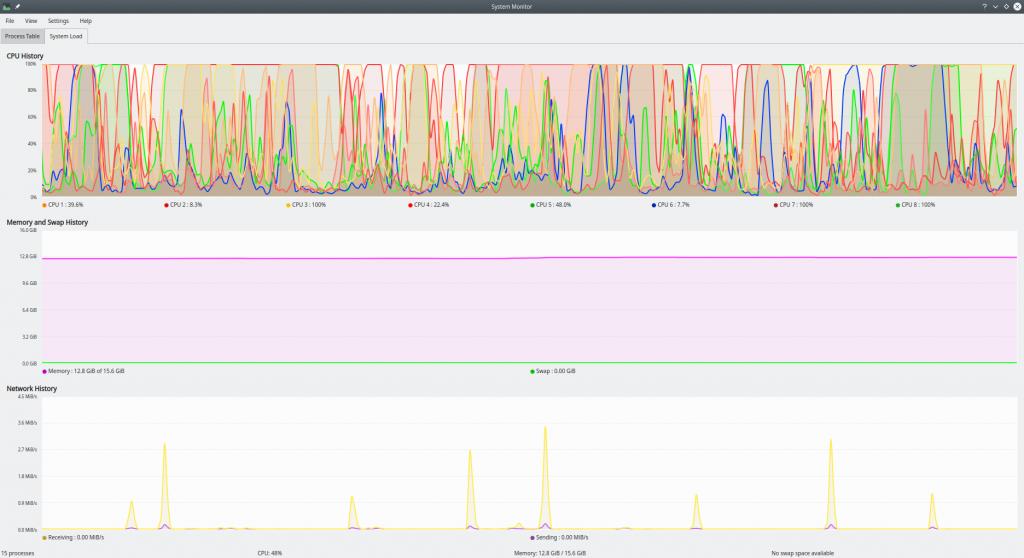
Task: Click the Memory magenta legend dot
Action: pos(45,371)
